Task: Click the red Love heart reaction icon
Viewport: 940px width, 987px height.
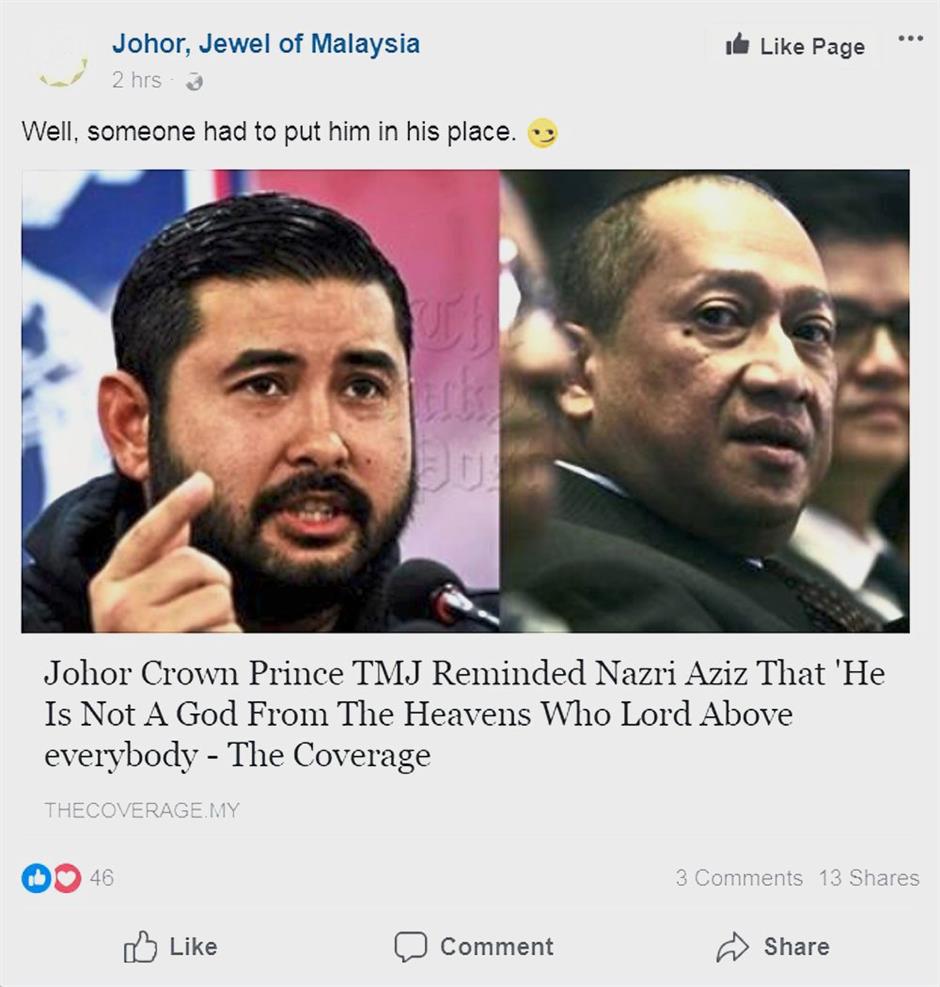Action: click(67, 878)
